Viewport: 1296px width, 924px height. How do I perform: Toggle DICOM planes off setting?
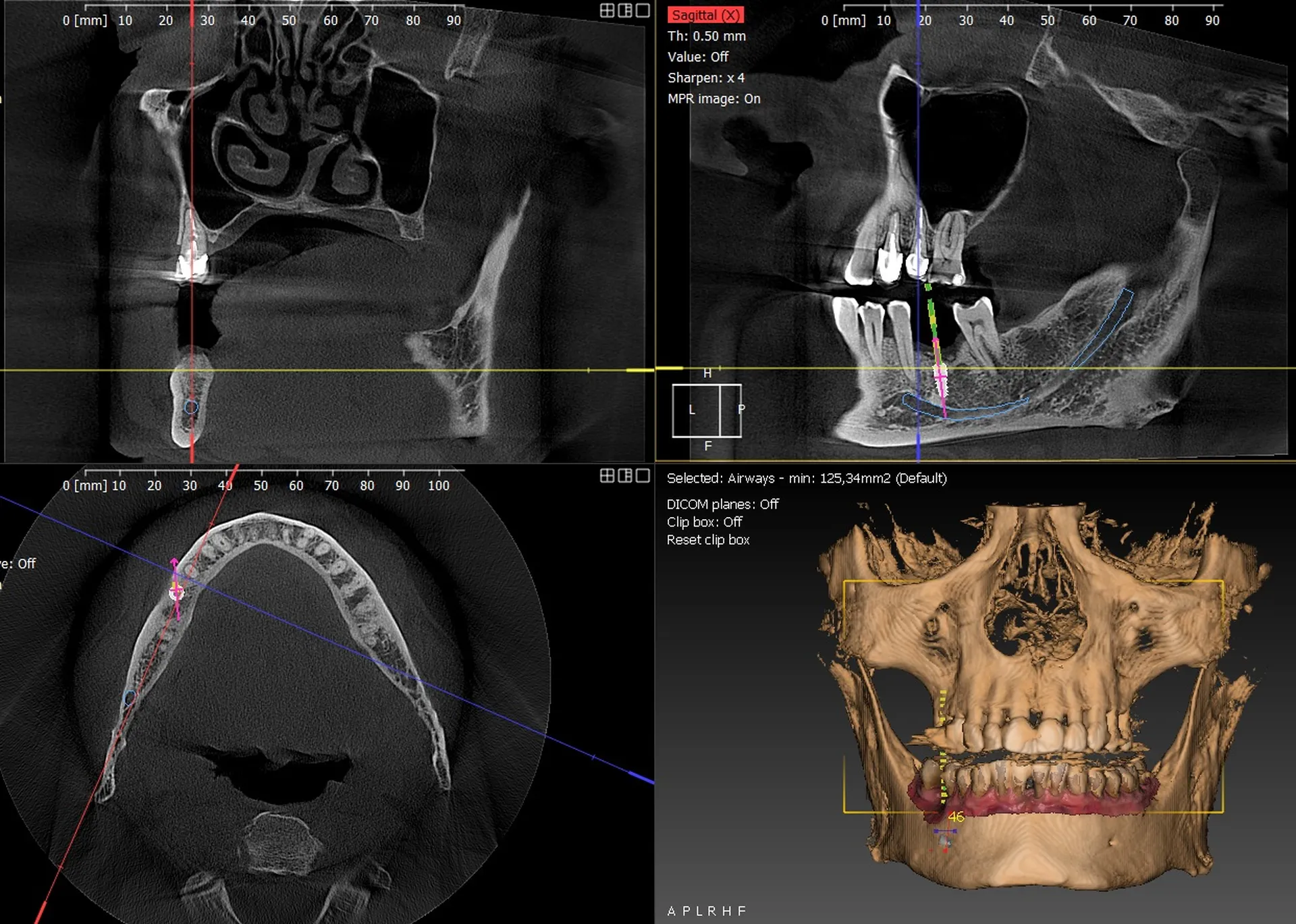[722, 504]
